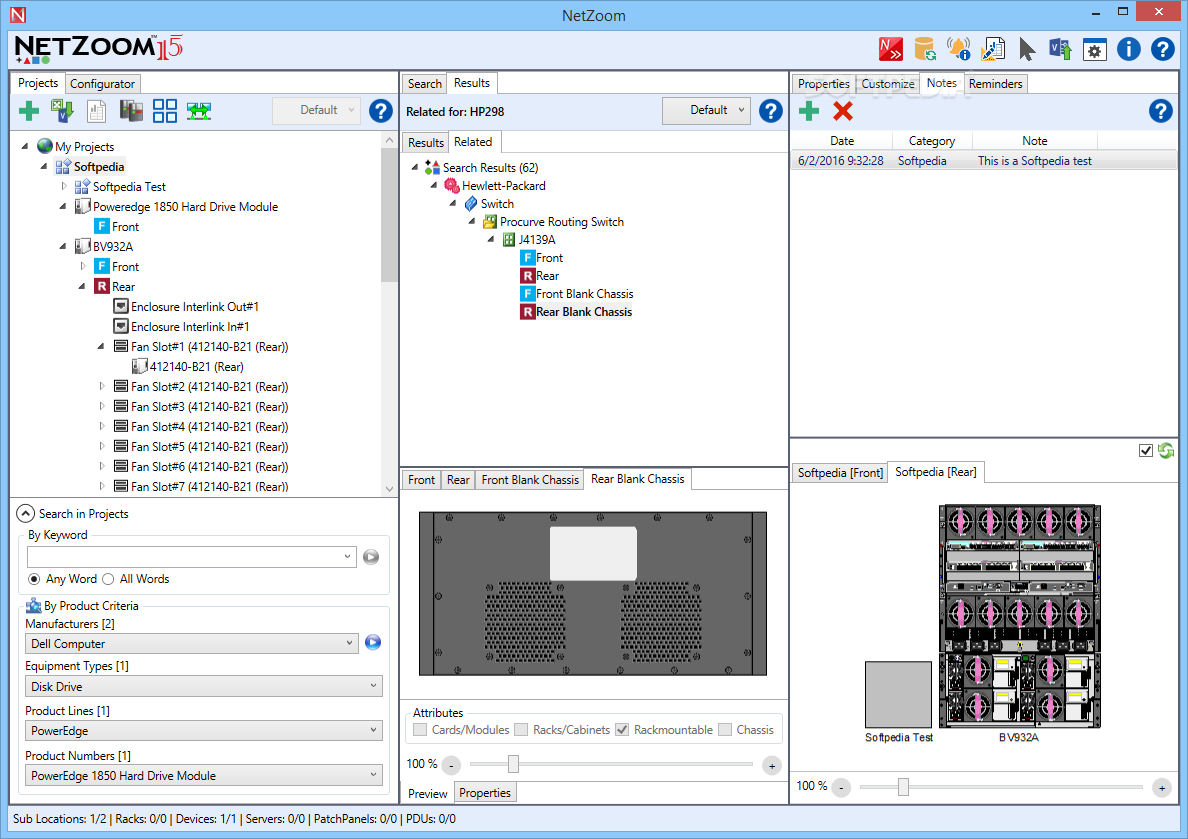
Task: Click the alert bell info icon in header
Action: pos(958,49)
